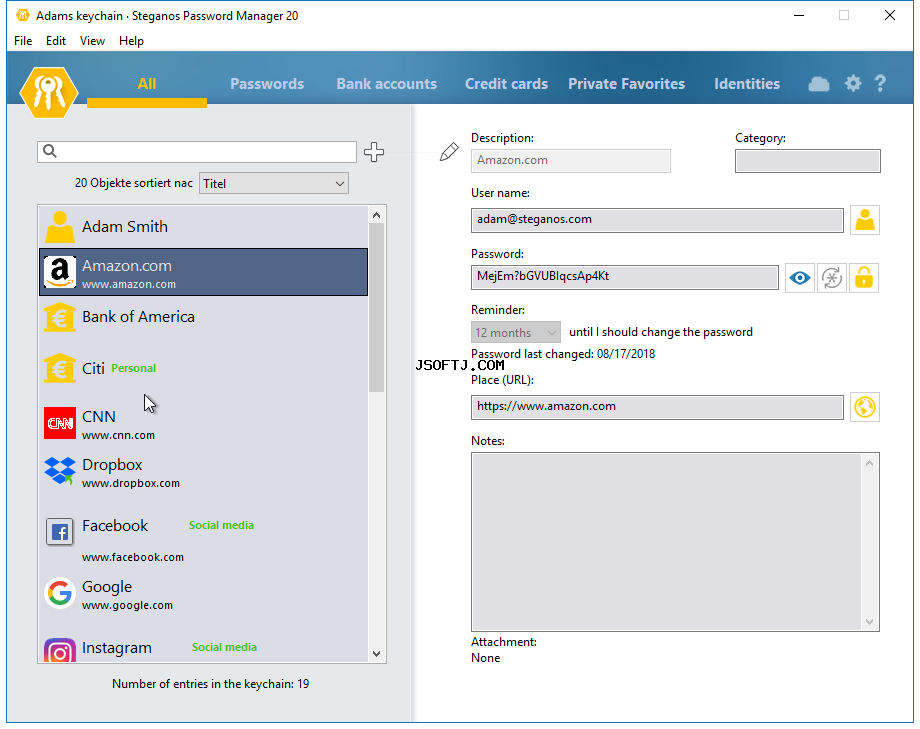Click inside the keychain search field

click(197, 151)
